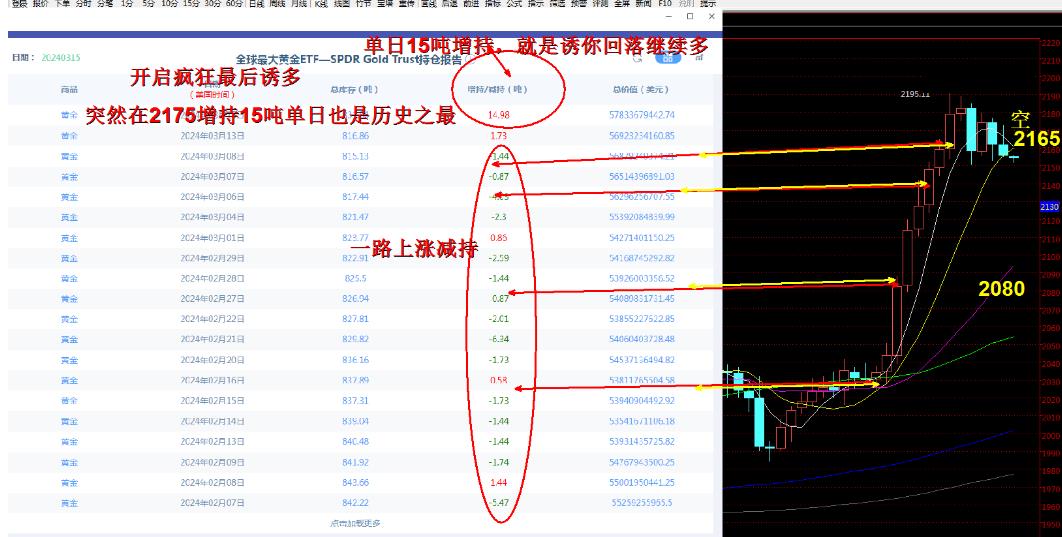Click inventory value 843.66

[x=356, y=482]
